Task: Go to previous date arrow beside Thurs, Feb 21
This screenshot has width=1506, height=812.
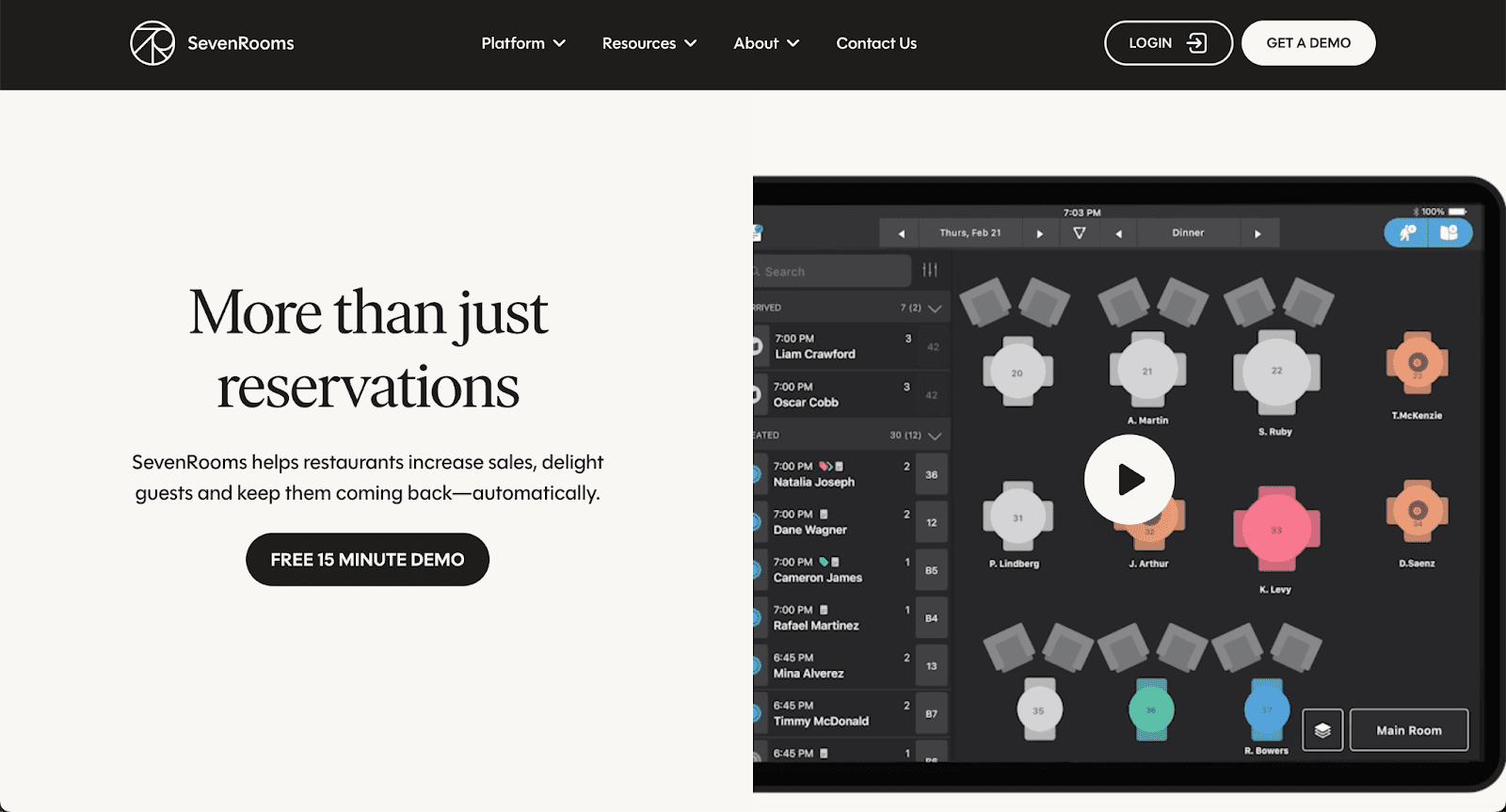Action: click(902, 233)
